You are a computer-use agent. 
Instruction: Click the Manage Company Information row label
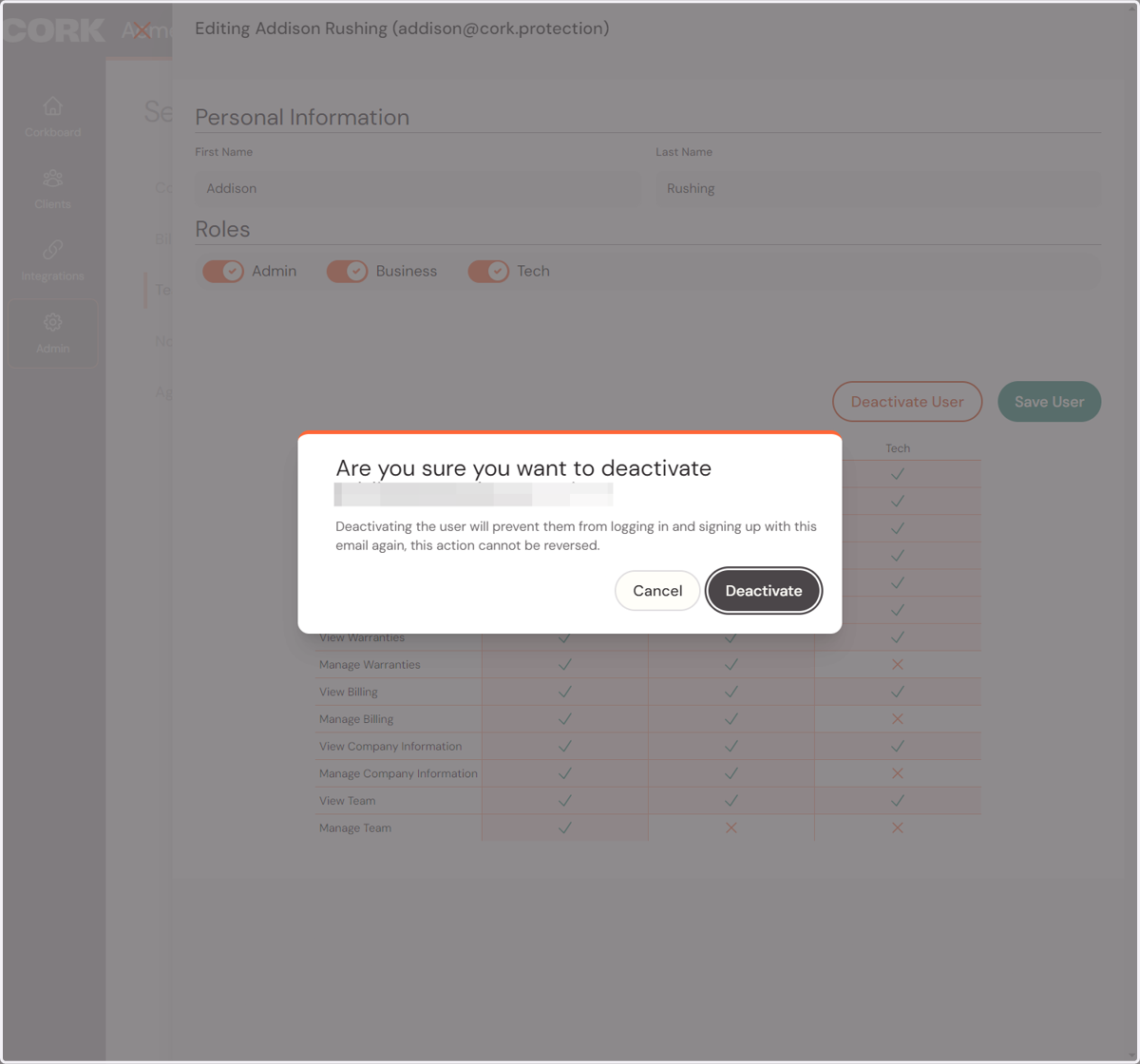[x=398, y=773]
